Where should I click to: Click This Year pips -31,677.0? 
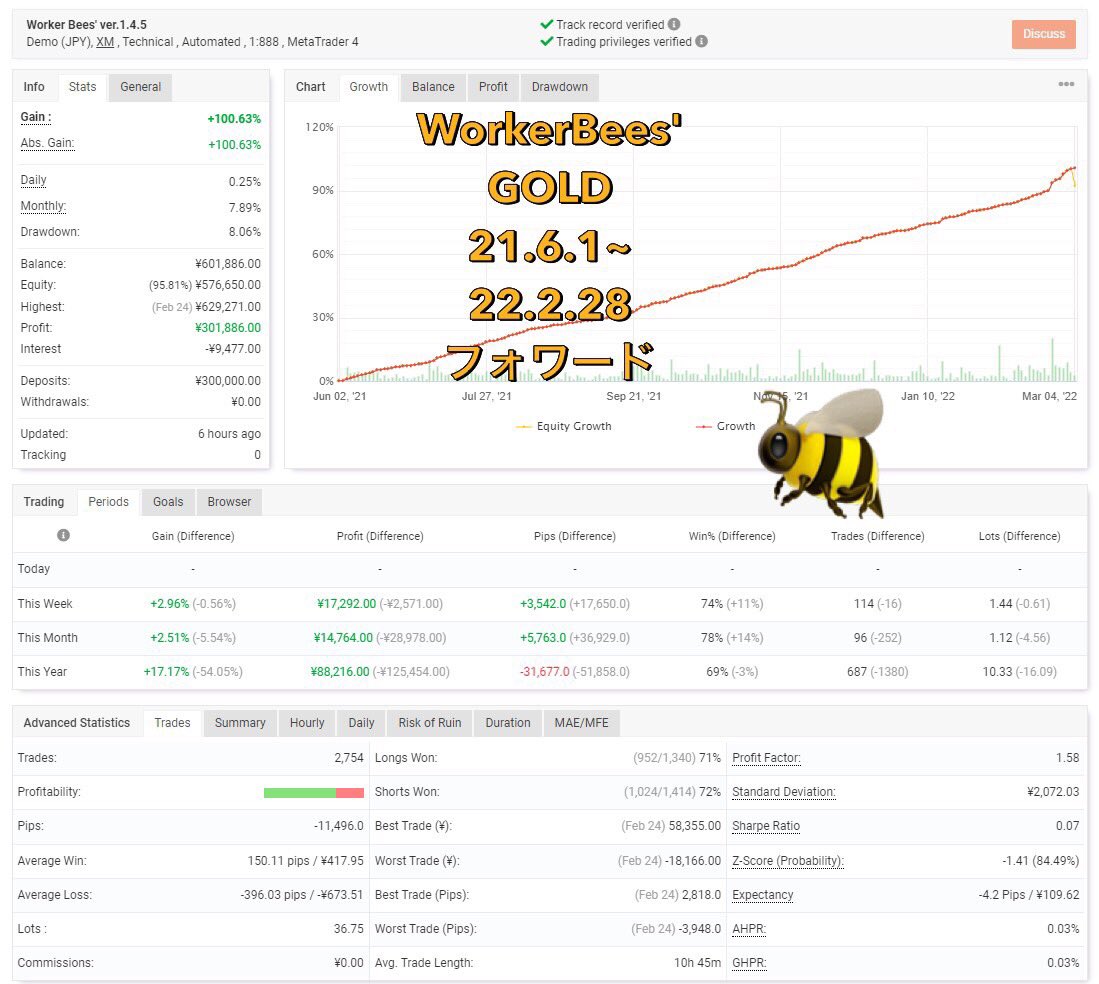(x=545, y=671)
